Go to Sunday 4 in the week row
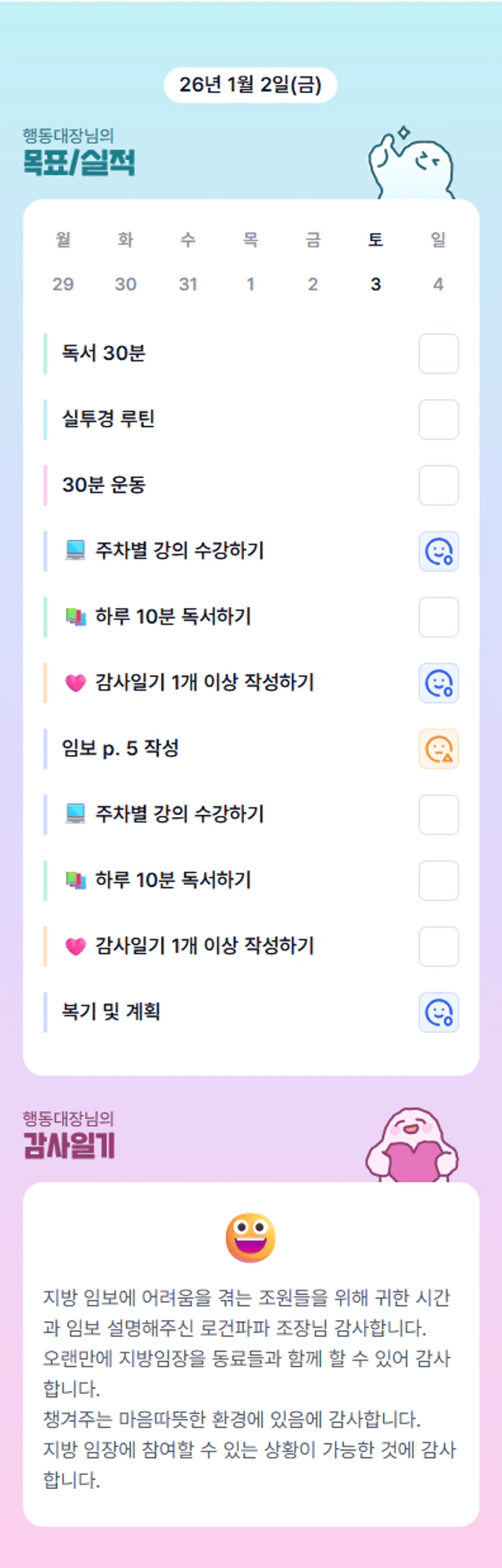502x1568 pixels. click(438, 284)
